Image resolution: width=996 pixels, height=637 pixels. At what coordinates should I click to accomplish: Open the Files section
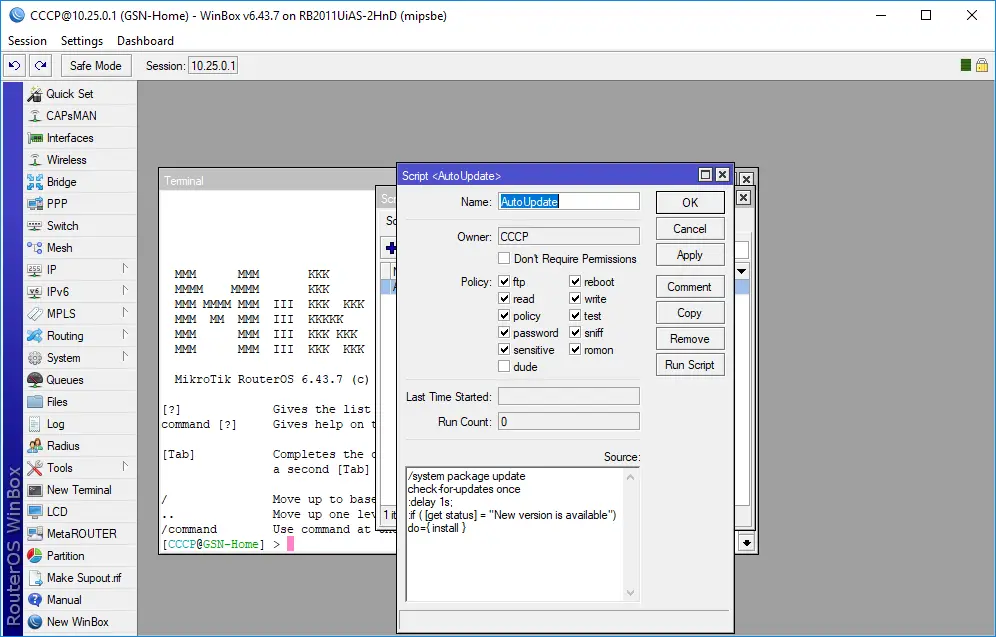[x=80, y=402]
